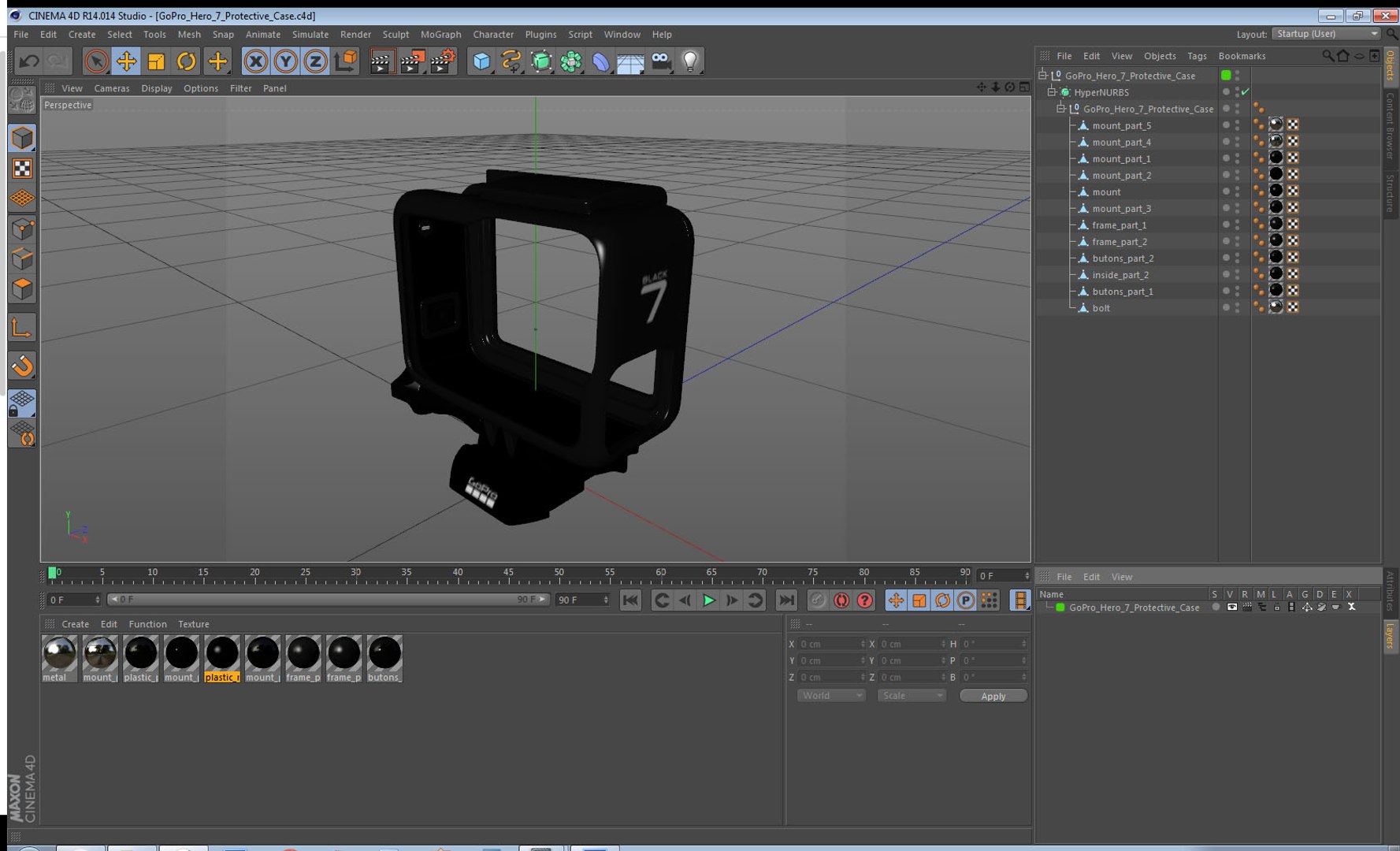This screenshot has height=851, width=1400.
Task: Click the Undo arrow icon
Action: click(29, 61)
